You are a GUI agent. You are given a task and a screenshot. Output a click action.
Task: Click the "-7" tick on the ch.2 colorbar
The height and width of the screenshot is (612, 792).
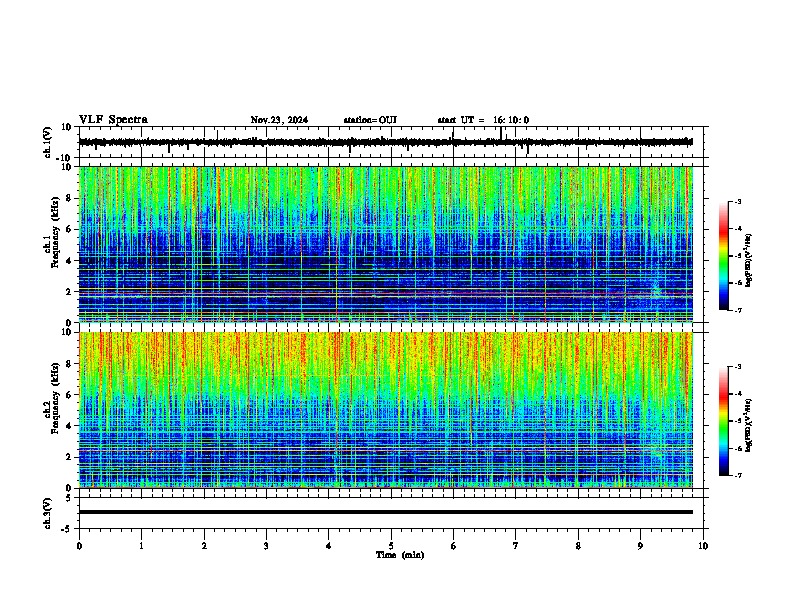pos(737,475)
